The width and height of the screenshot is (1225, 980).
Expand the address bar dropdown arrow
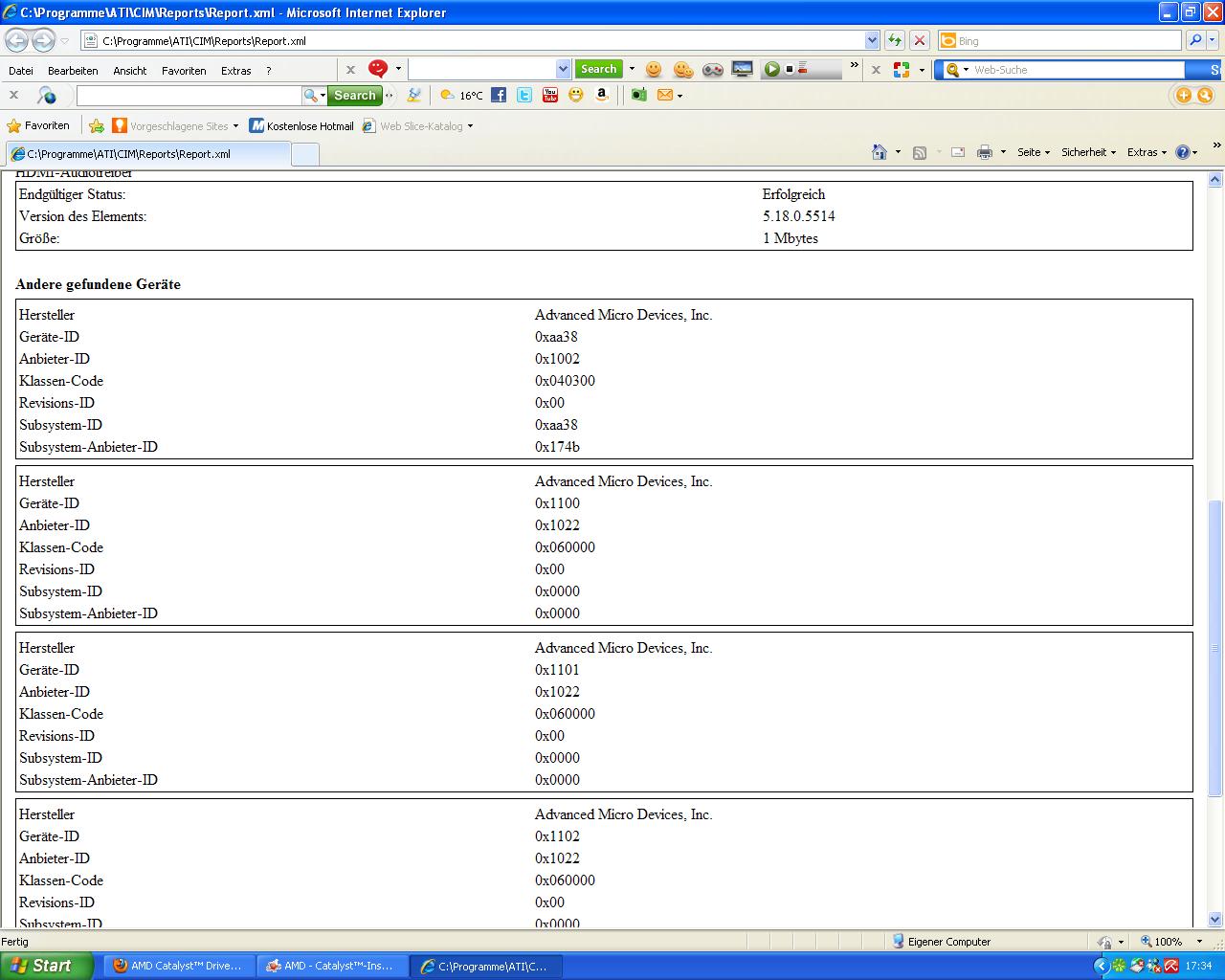(x=872, y=40)
